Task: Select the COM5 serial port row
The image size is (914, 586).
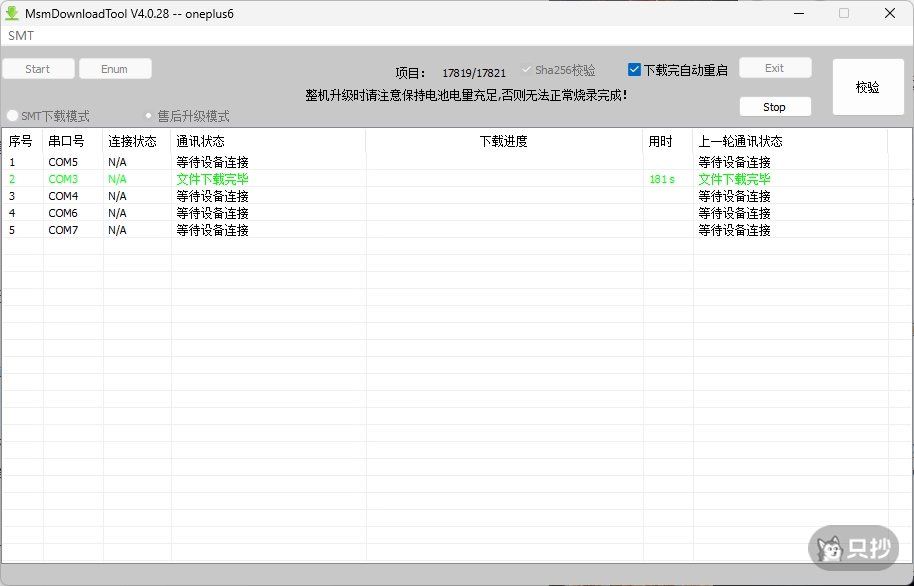Action: tap(63, 161)
